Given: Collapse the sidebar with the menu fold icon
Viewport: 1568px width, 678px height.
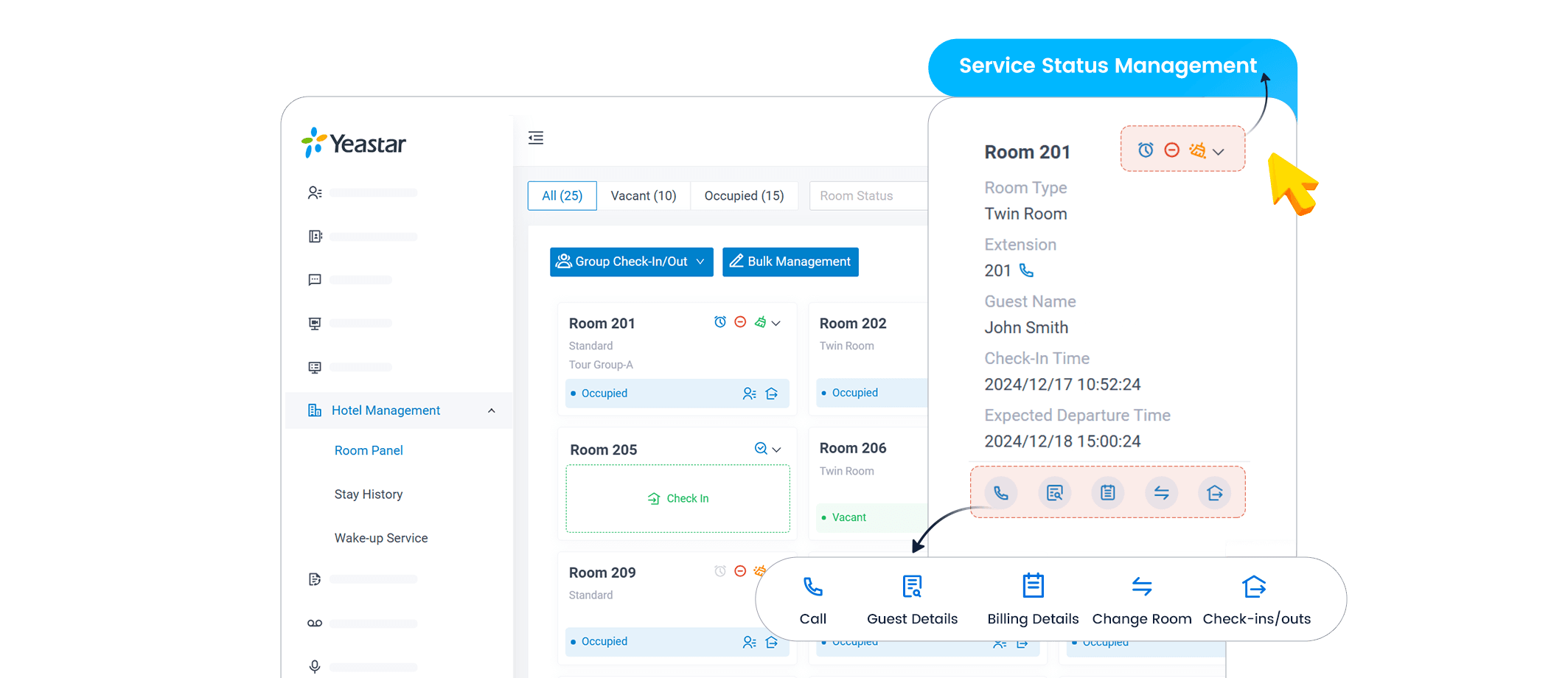Looking at the screenshot, I should point(536,138).
